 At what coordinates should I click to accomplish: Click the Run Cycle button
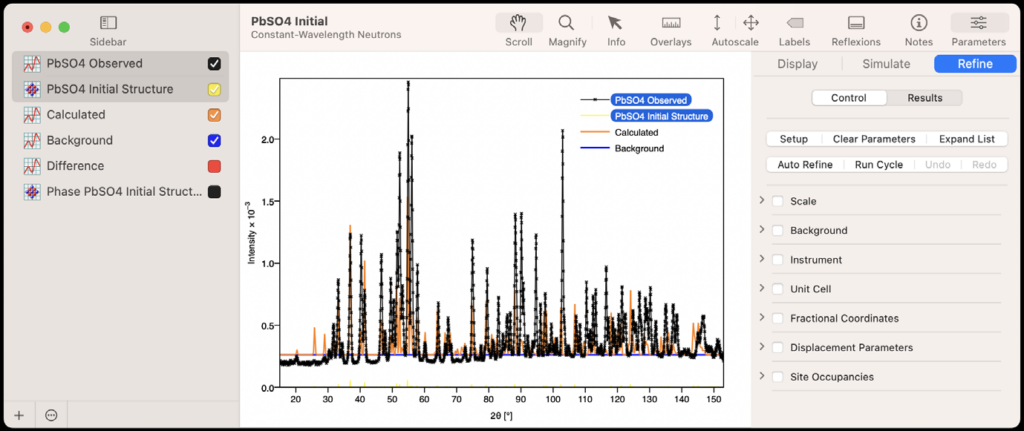click(878, 164)
